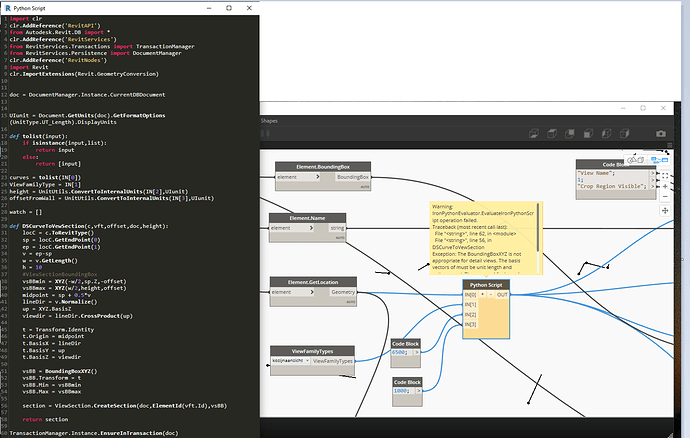The height and width of the screenshot is (438, 690).
Task: Click code line "doc = DocumentManager.Instance.CurrentDBDocument"
Action: (87, 95)
